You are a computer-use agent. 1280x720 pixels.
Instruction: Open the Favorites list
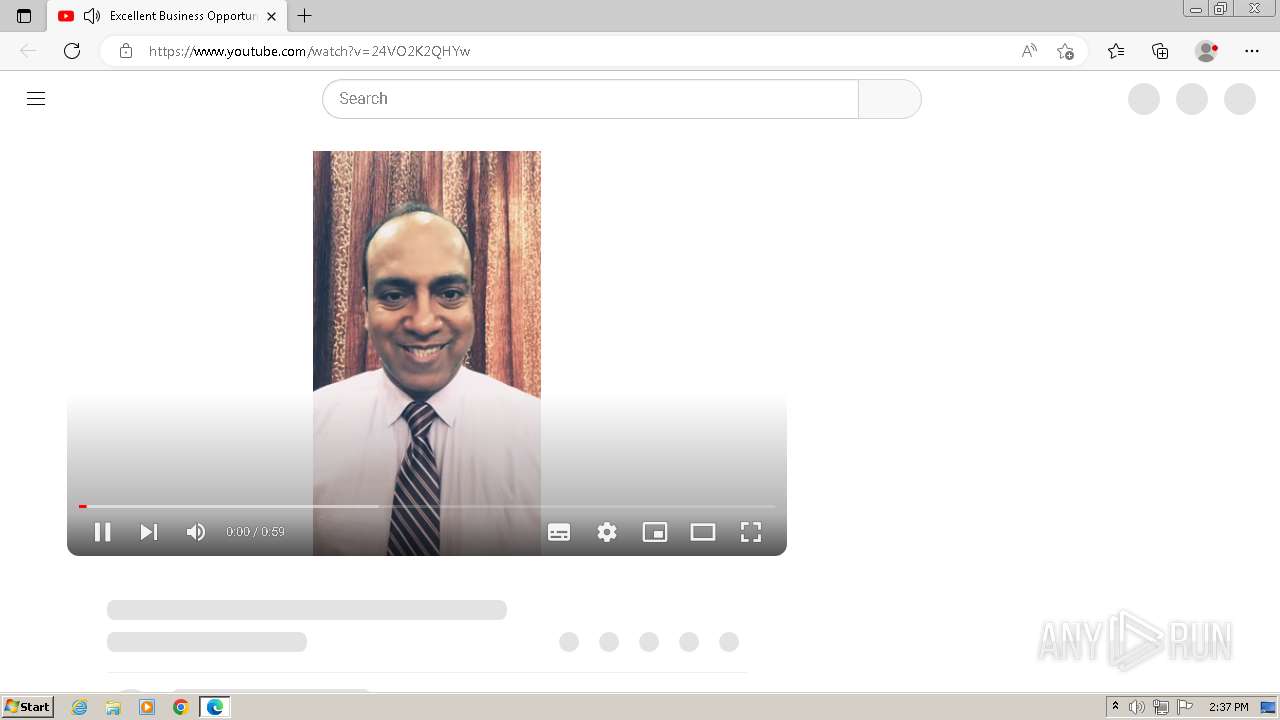coord(1116,51)
